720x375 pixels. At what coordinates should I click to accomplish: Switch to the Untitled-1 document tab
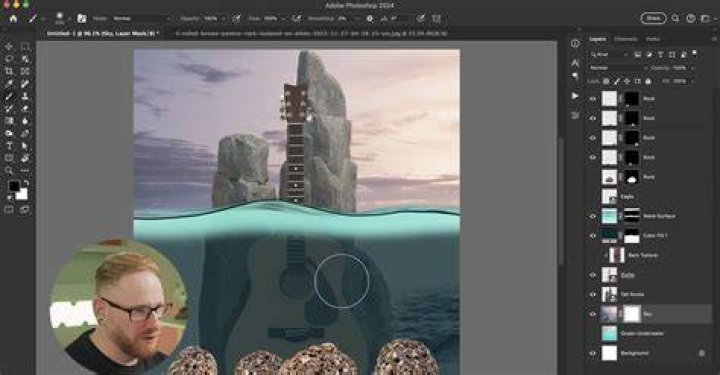(x=103, y=34)
